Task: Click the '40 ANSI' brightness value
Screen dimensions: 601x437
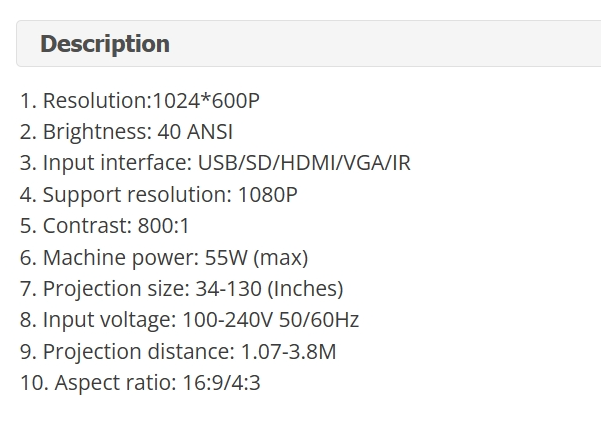Action: pyautogui.click(x=195, y=132)
